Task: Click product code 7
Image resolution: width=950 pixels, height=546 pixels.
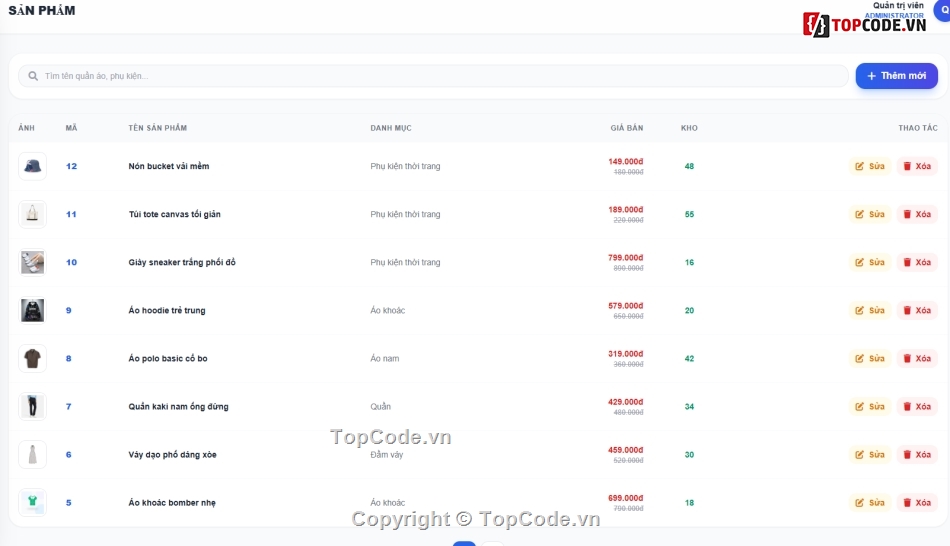Action: [x=68, y=407]
